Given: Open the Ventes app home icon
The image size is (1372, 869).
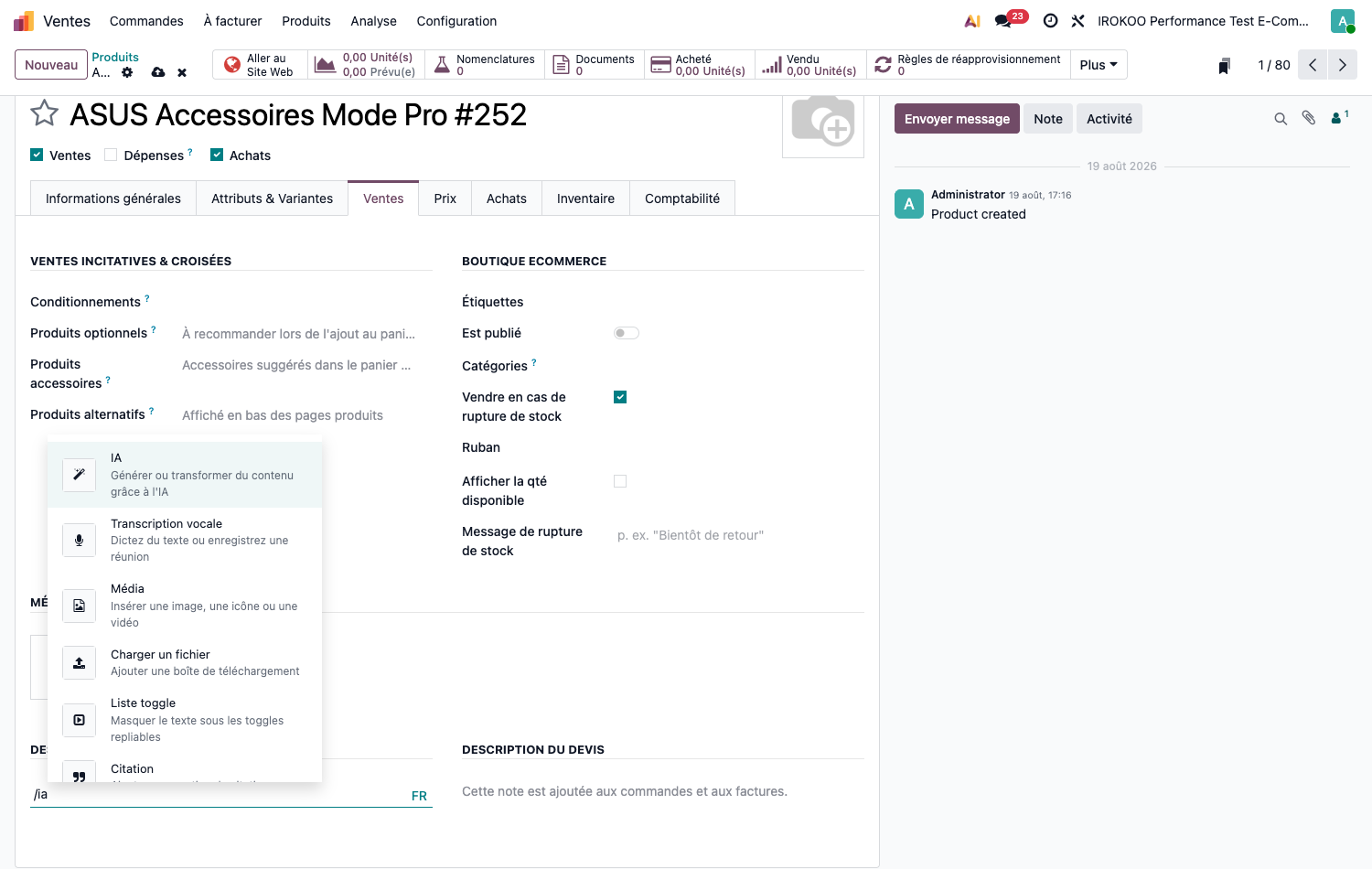Looking at the screenshot, I should coord(24,21).
